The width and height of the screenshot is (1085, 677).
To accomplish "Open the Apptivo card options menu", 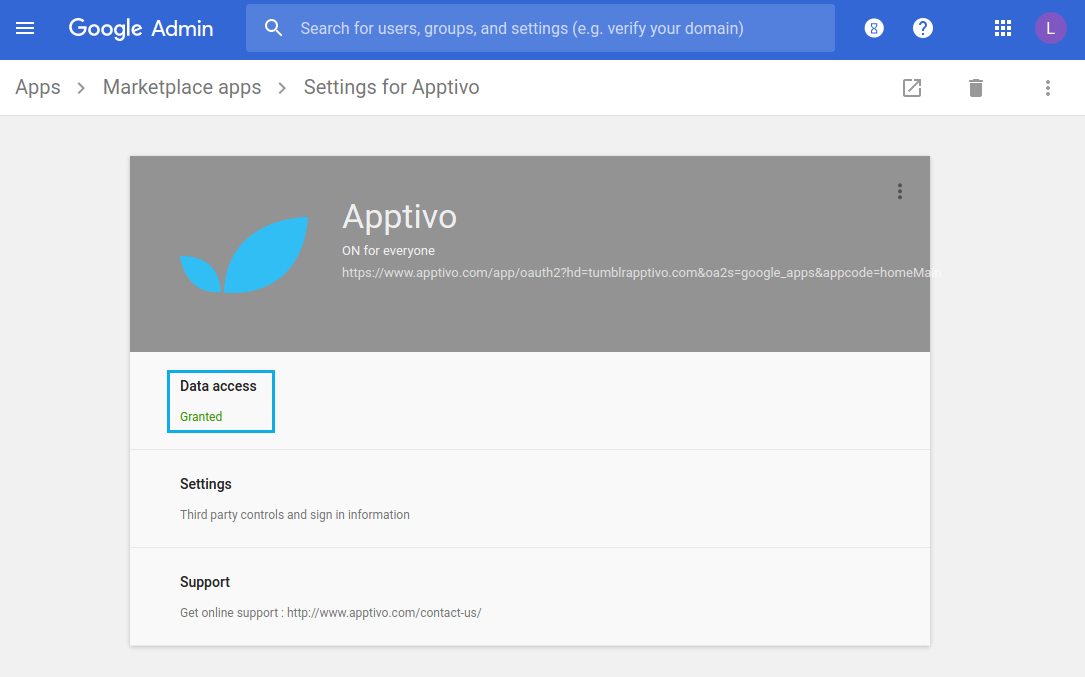I will click(899, 190).
